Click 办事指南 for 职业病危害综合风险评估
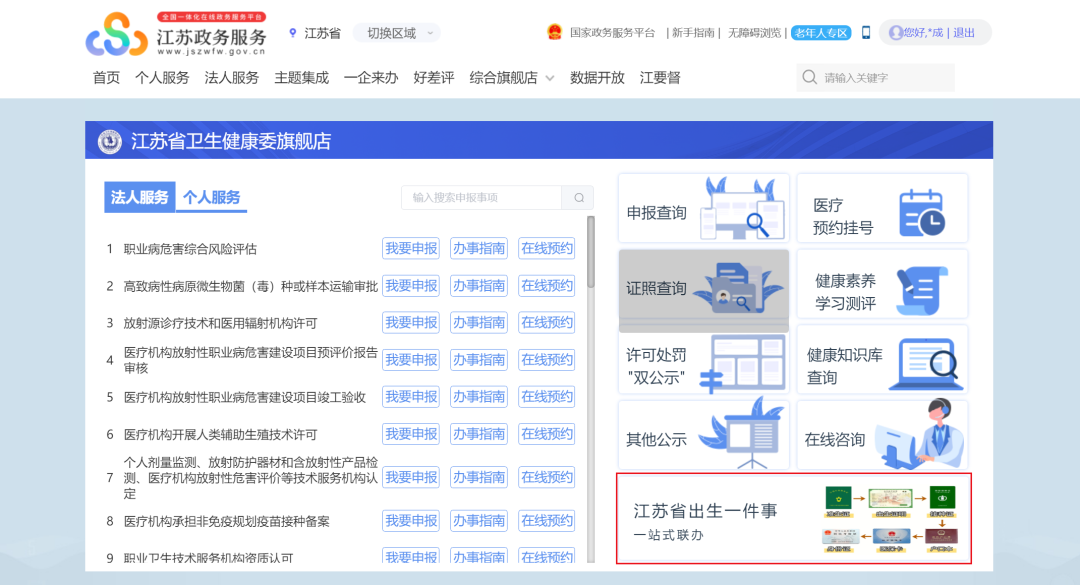 click(x=479, y=249)
